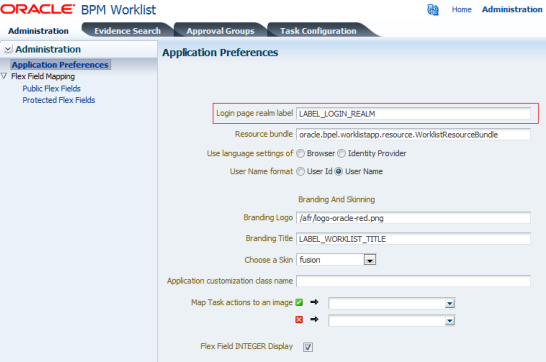Click the BPM Worklist title

pos(118,10)
